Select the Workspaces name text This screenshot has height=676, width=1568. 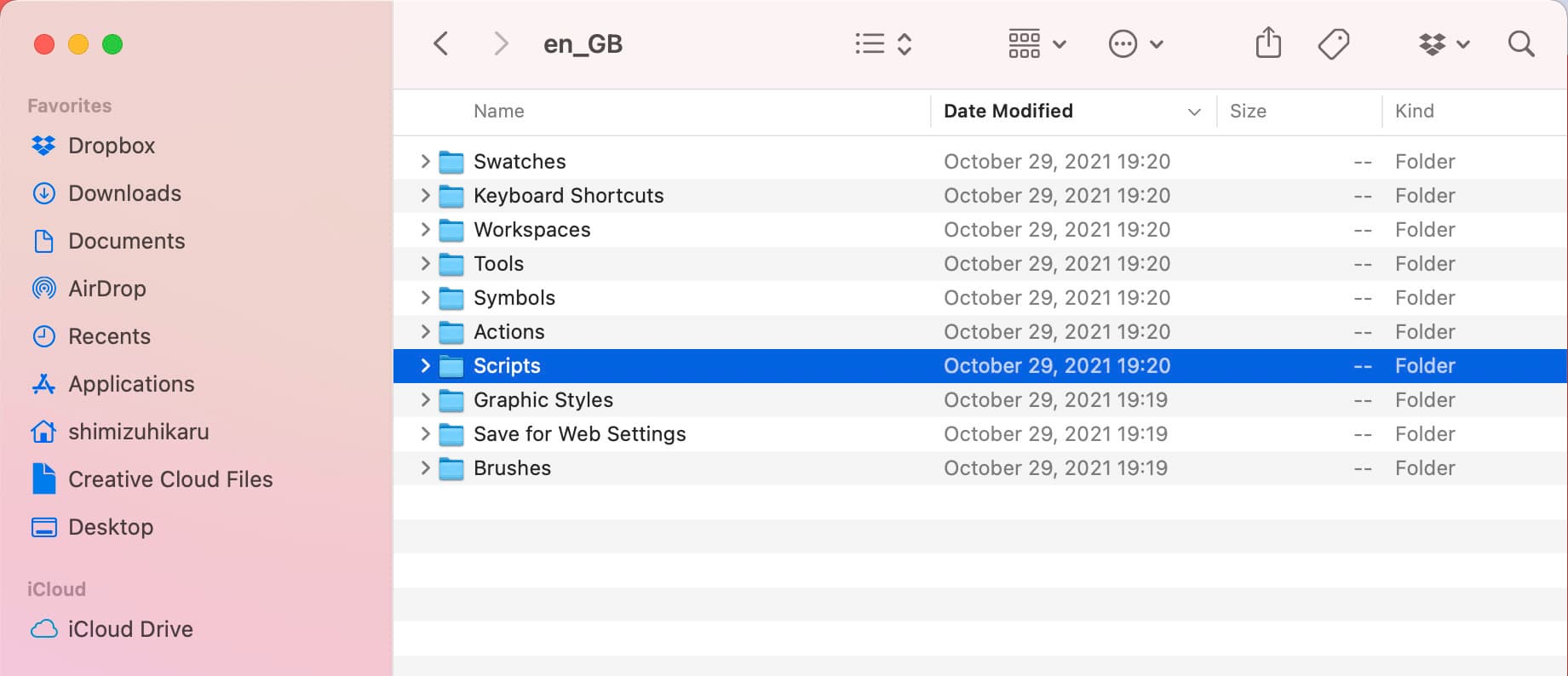532,229
